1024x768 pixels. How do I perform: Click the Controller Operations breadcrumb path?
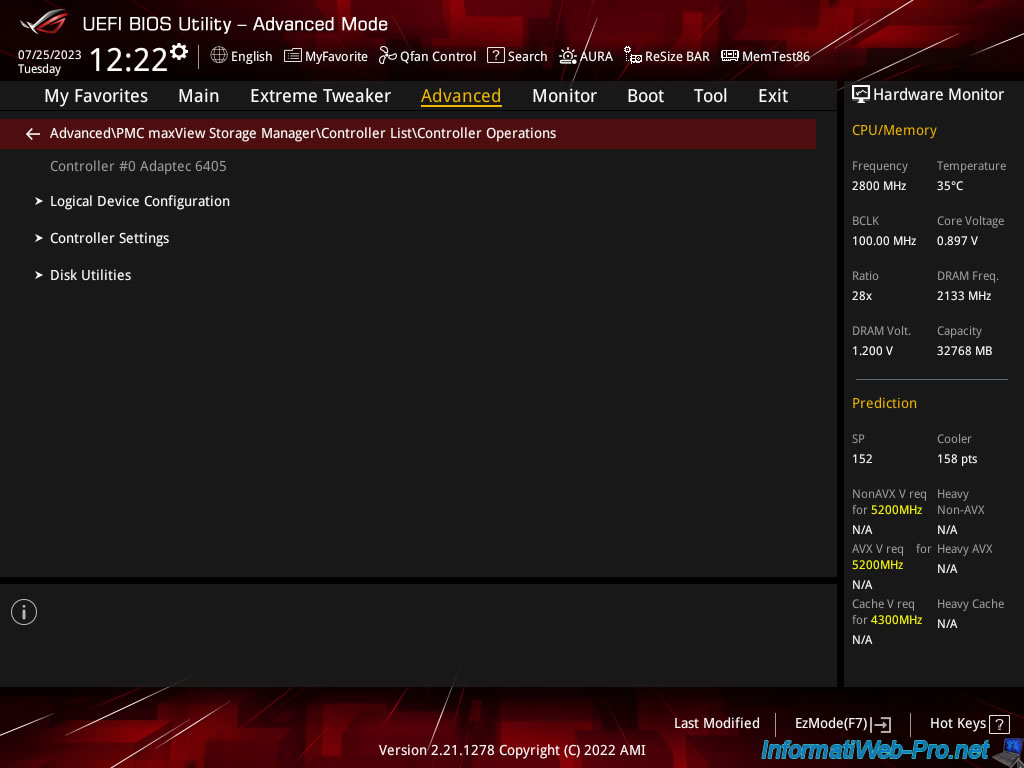(303, 133)
